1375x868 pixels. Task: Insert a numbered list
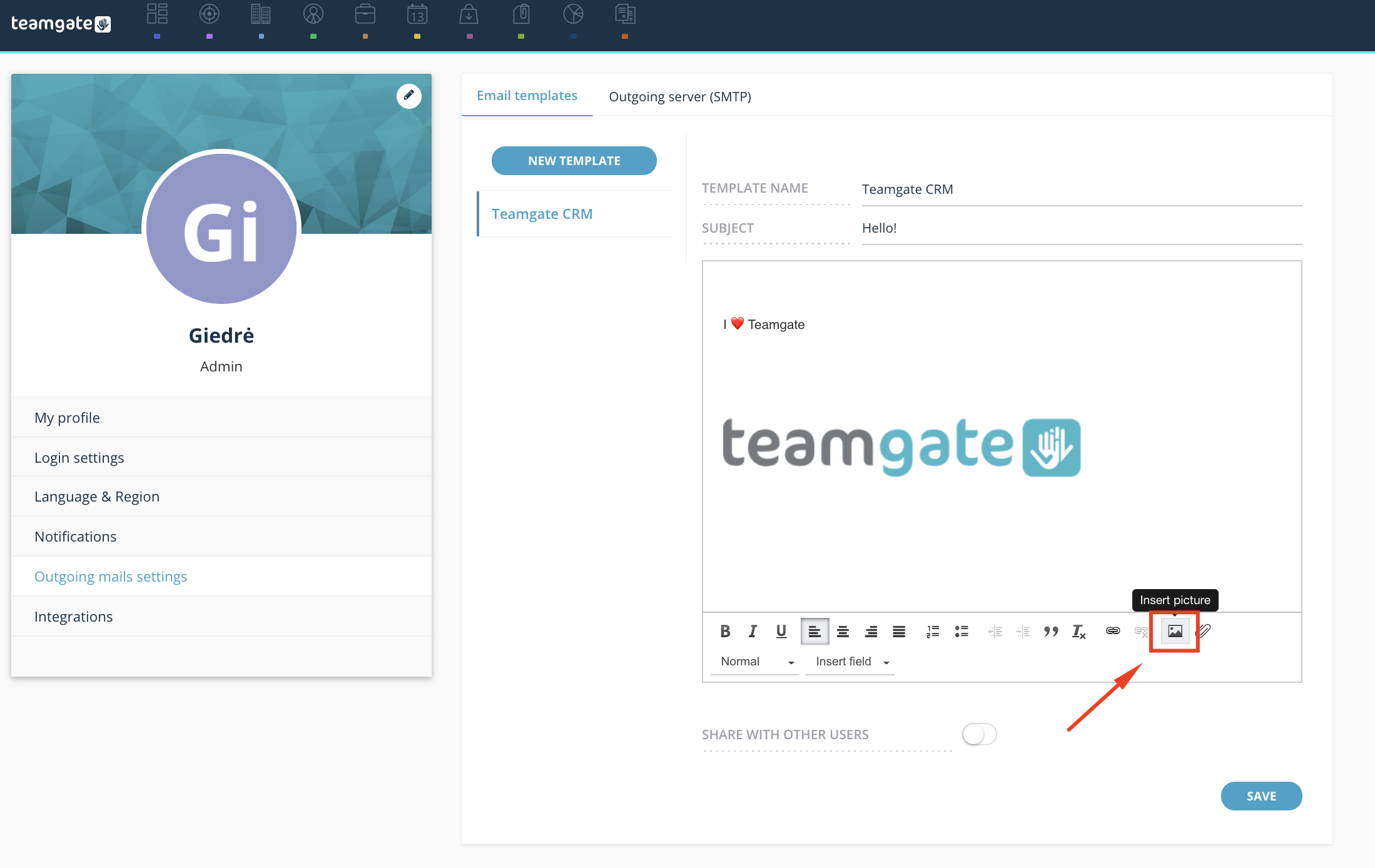(x=933, y=632)
